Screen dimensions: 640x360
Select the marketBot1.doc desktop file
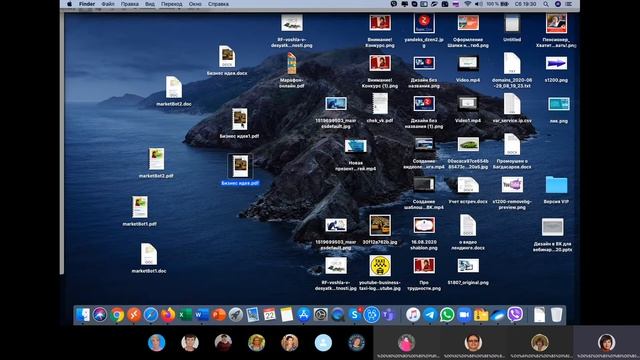149,258
